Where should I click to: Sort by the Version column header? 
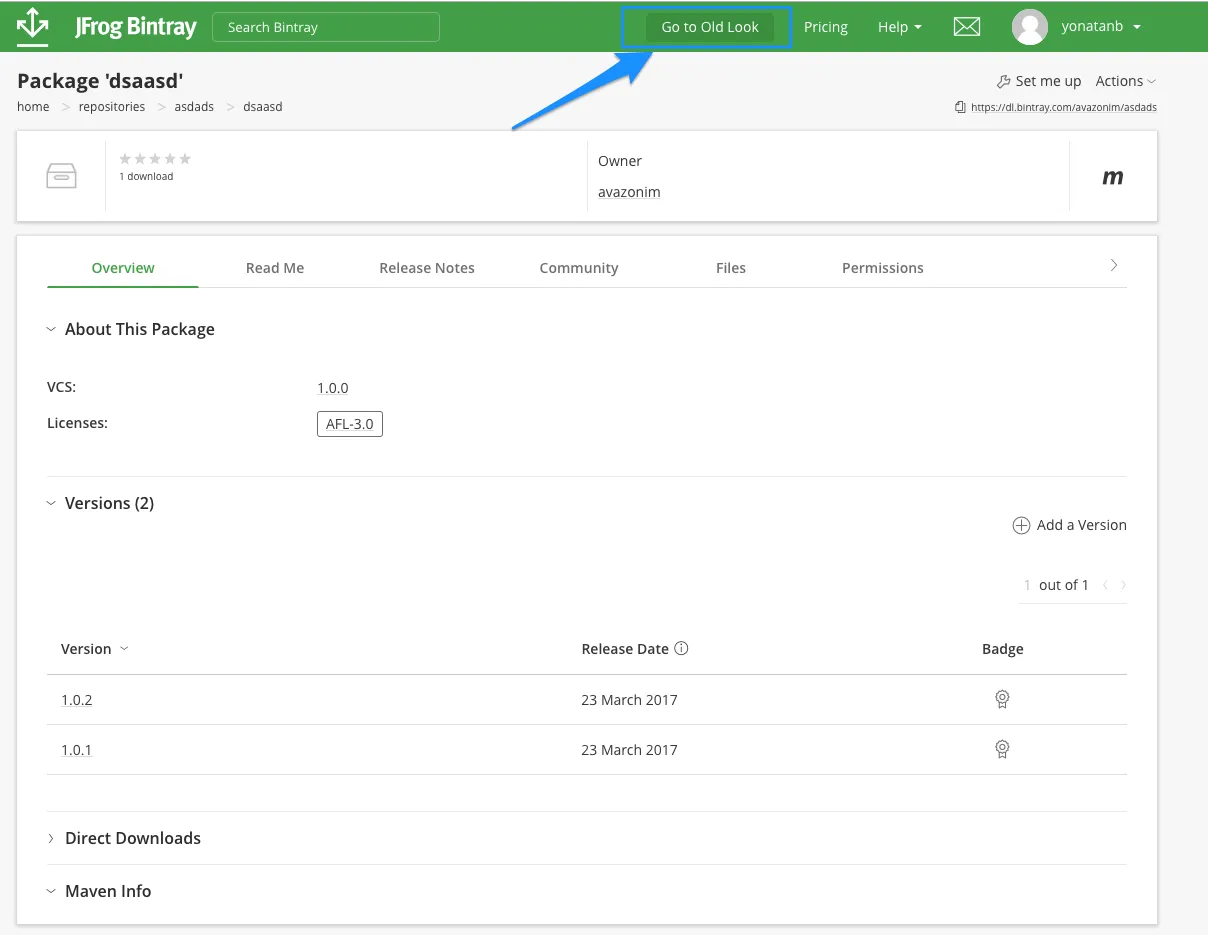pyautogui.click(x=95, y=648)
